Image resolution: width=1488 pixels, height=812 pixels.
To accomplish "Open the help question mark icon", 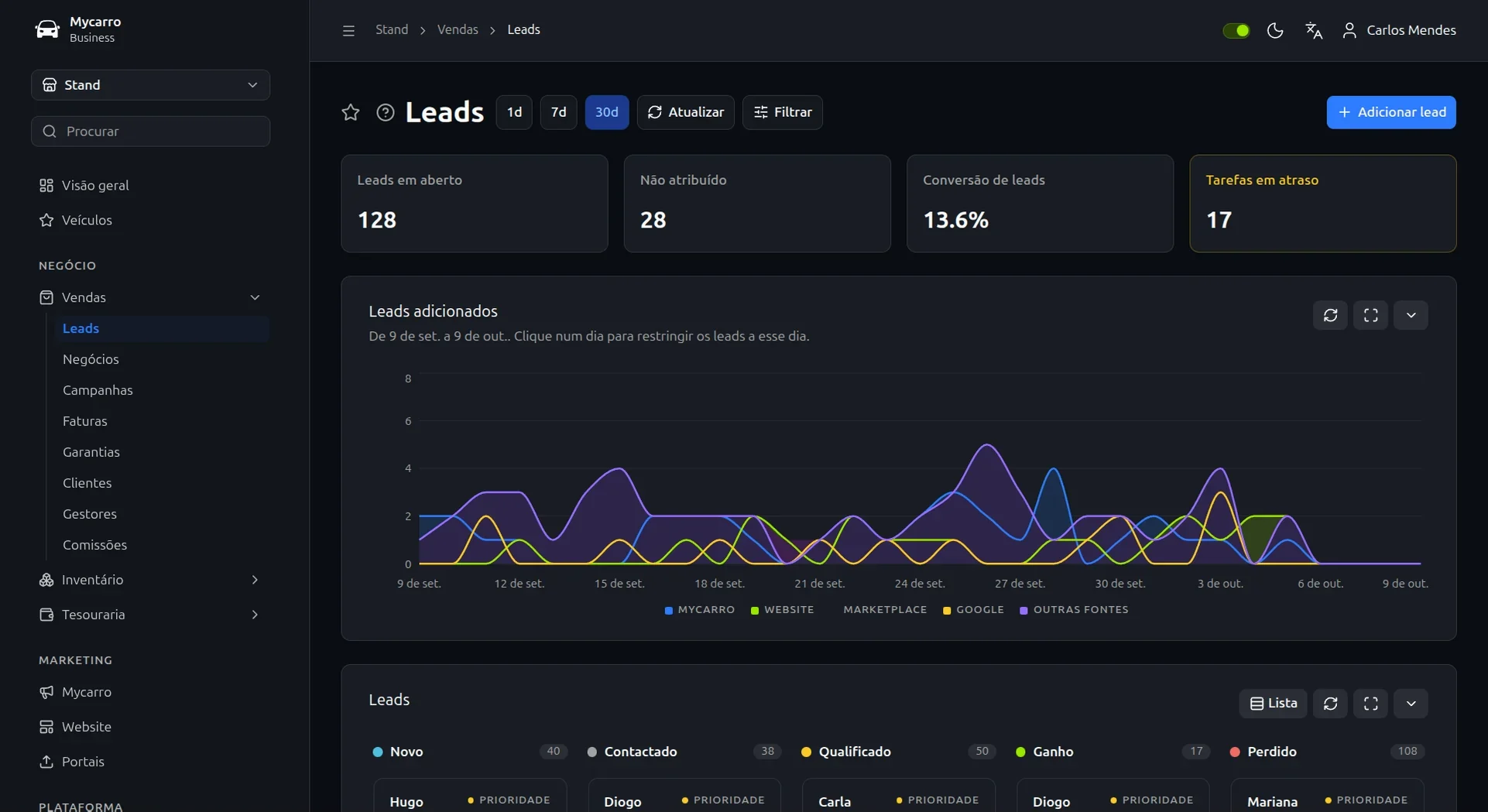I will click(x=386, y=112).
